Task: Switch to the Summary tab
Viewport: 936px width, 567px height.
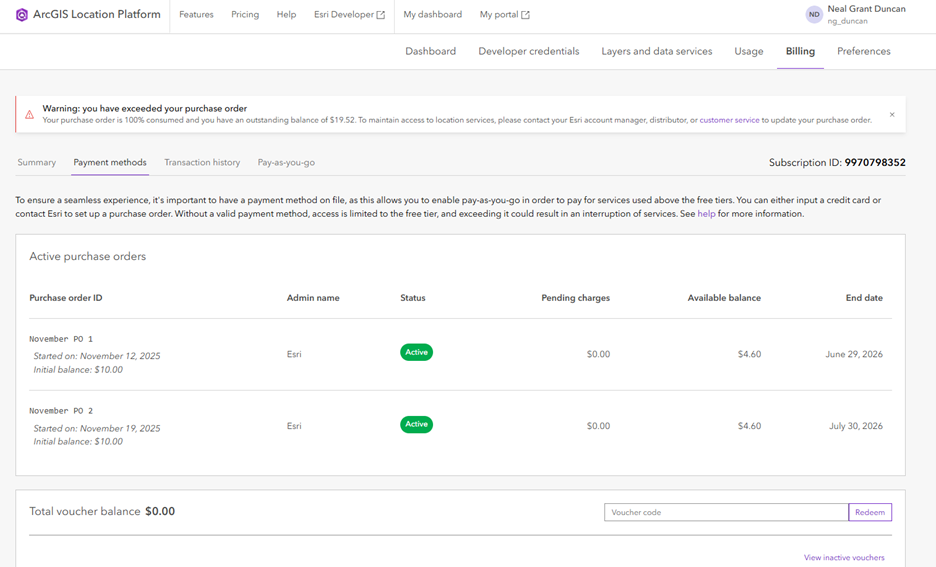Action: tap(37, 162)
